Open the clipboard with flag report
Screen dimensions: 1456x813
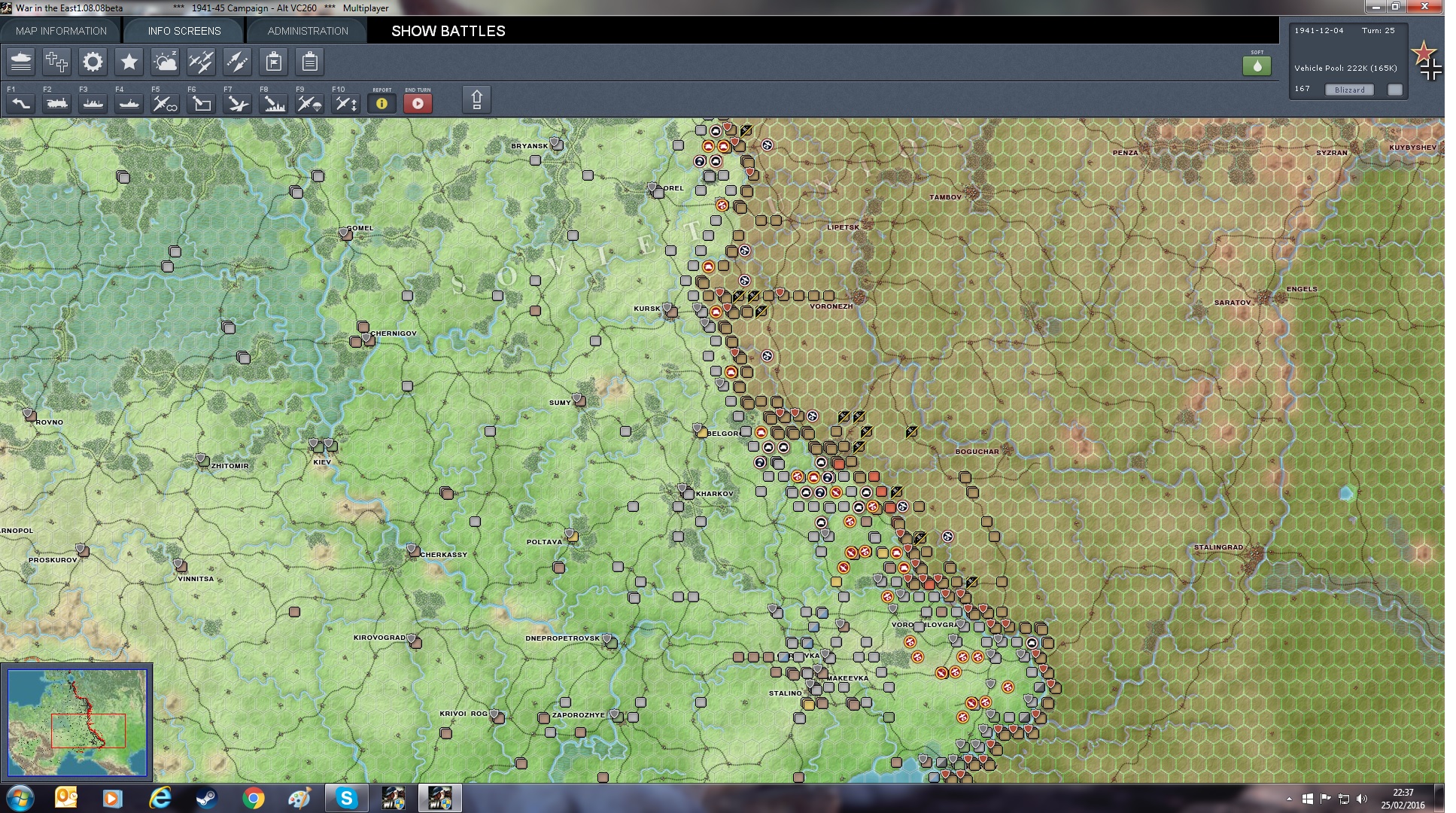[273, 62]
